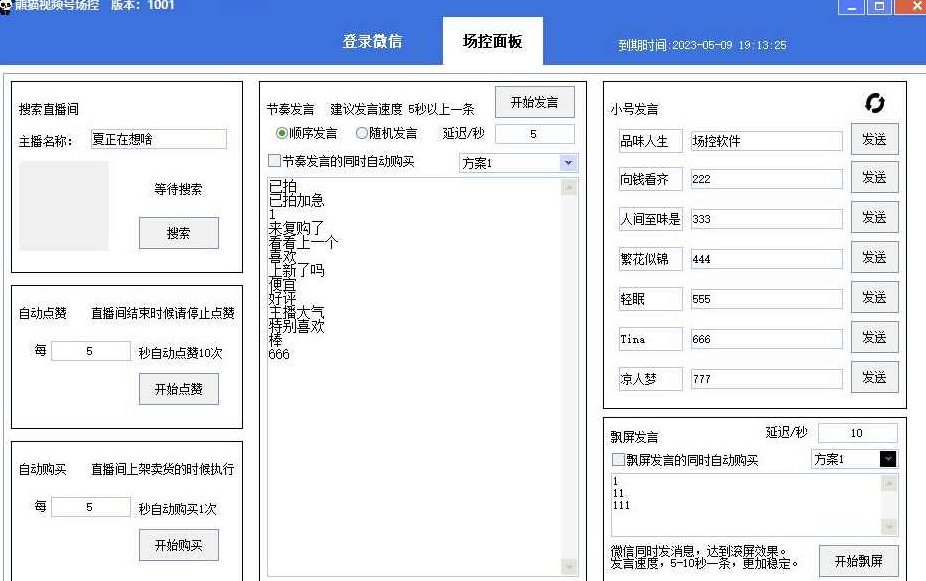Enable the 节奏发言的同时自动购买 checkbox

pos(272,162)
